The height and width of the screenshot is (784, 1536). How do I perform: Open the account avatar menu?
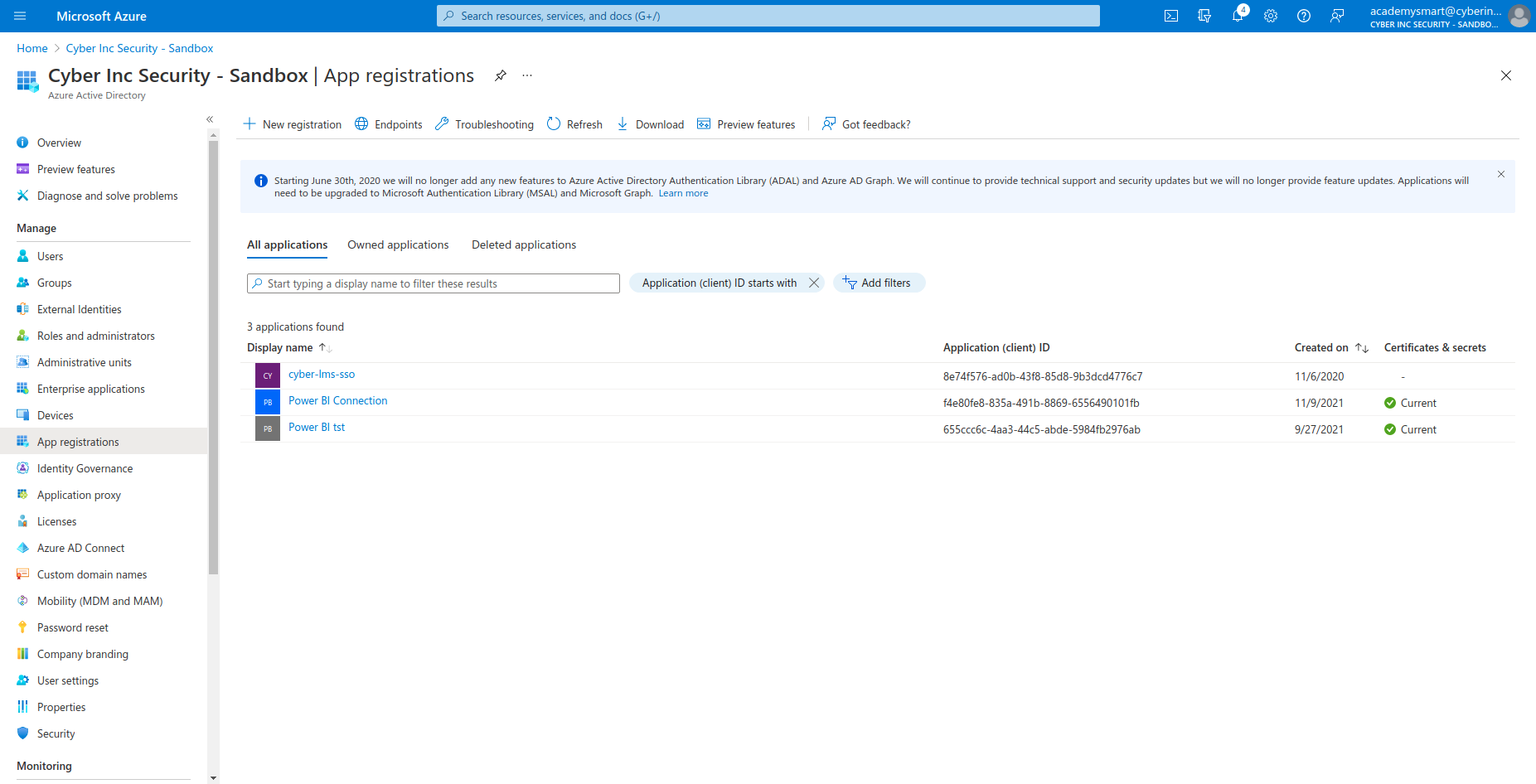click(x=1519, y=16)
